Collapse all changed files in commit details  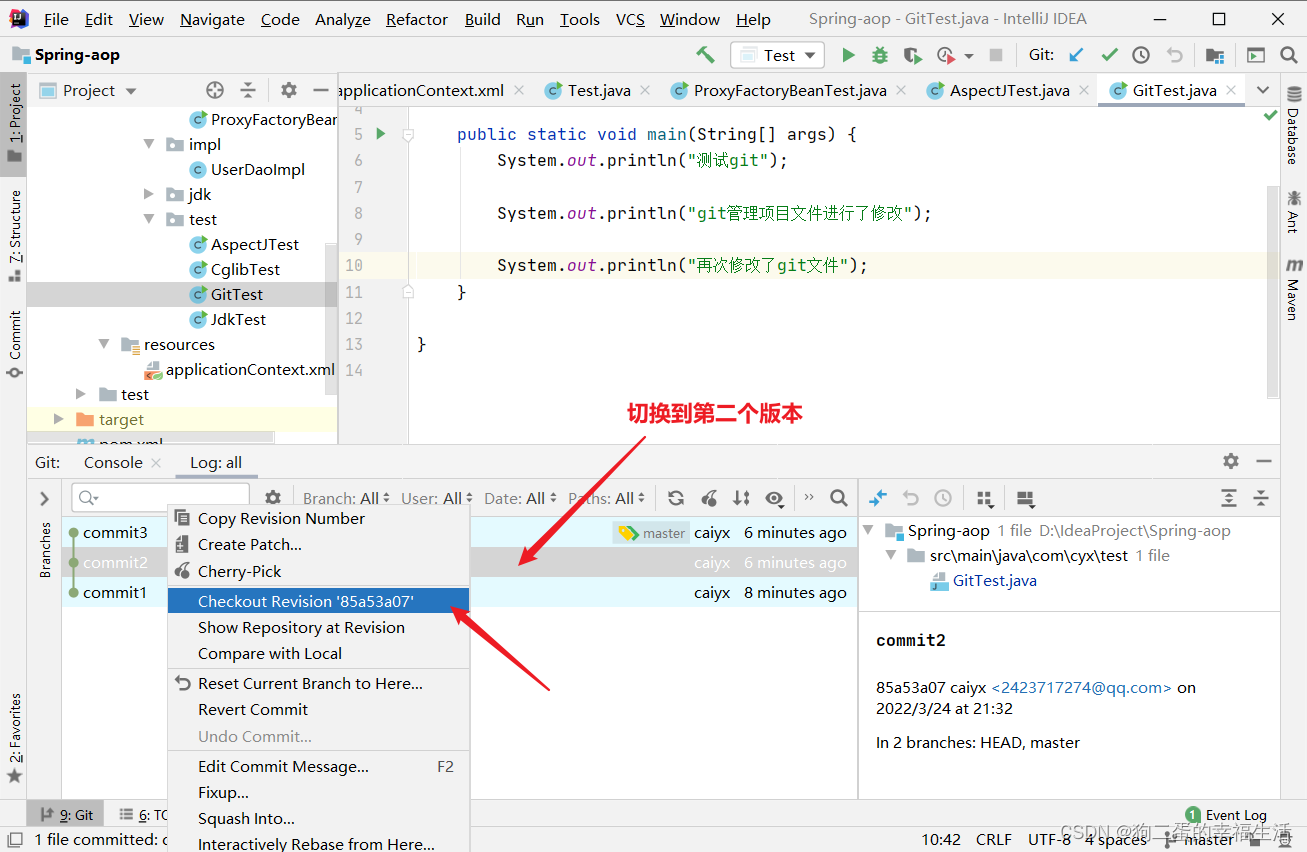(x=1261, y=498)
